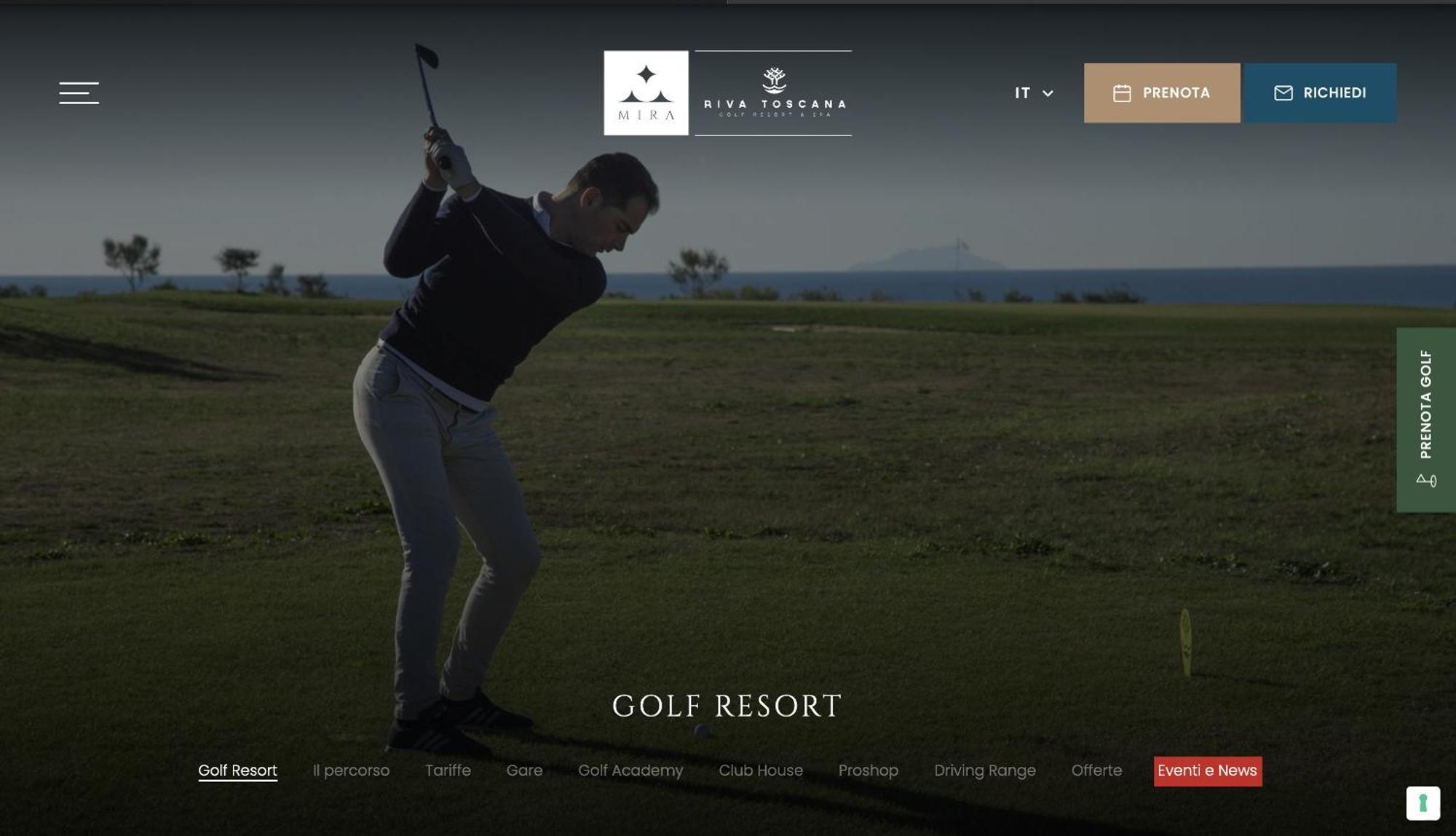
Task: Click the MIRA logo
Action: coord(646,92)
